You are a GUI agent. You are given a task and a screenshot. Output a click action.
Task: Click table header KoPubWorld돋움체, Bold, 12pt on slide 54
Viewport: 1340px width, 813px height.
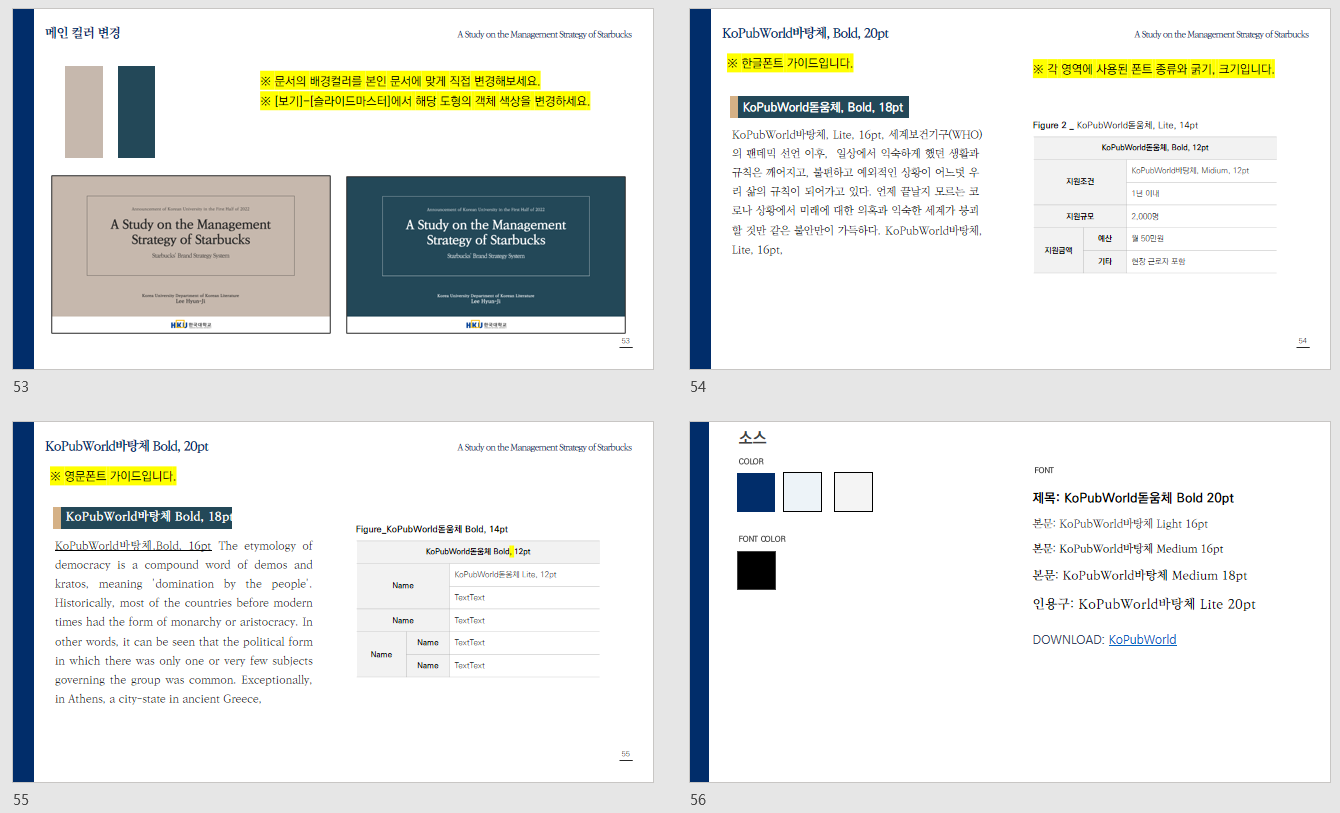point(1155,148)
